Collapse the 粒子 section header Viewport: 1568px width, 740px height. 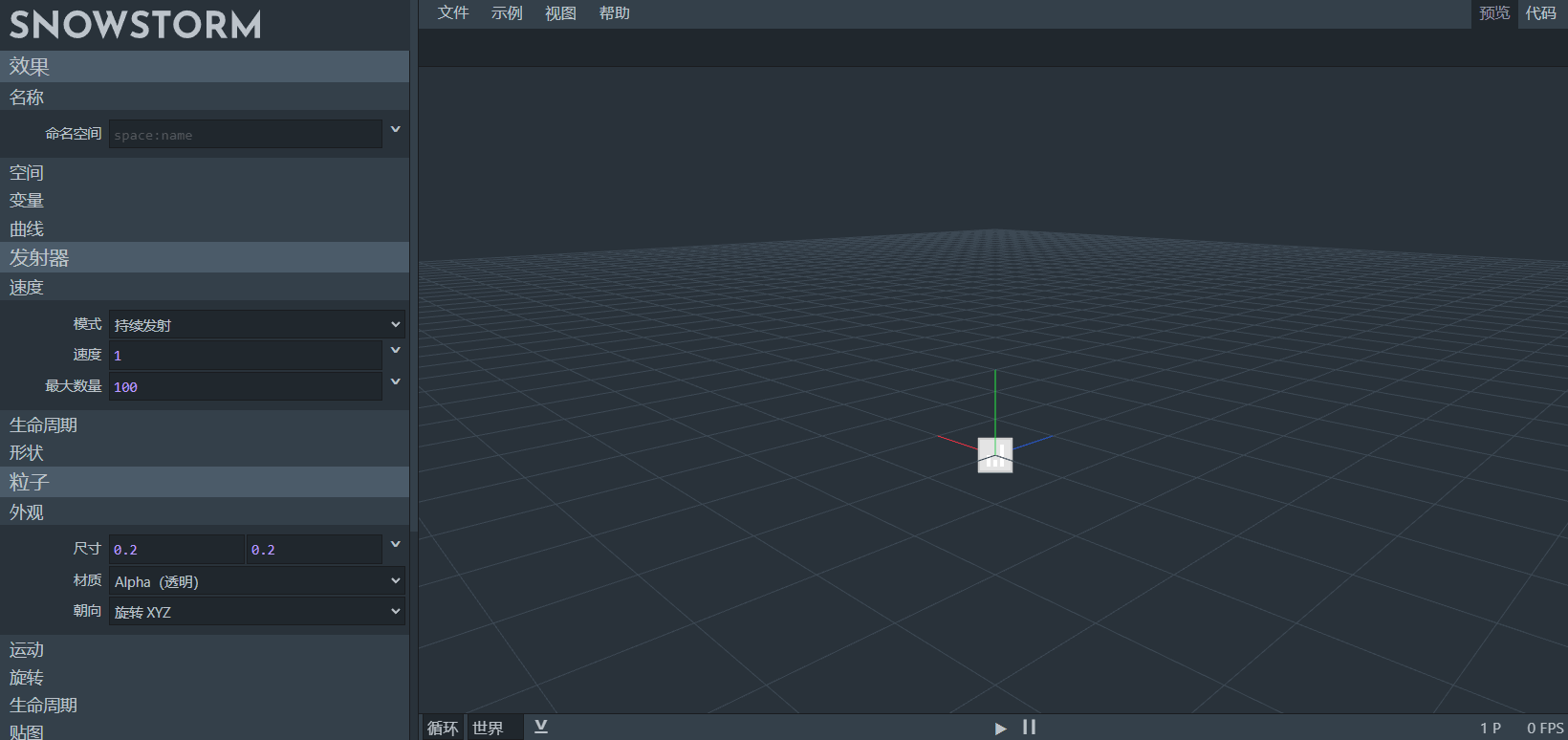[x=205, y=482]
